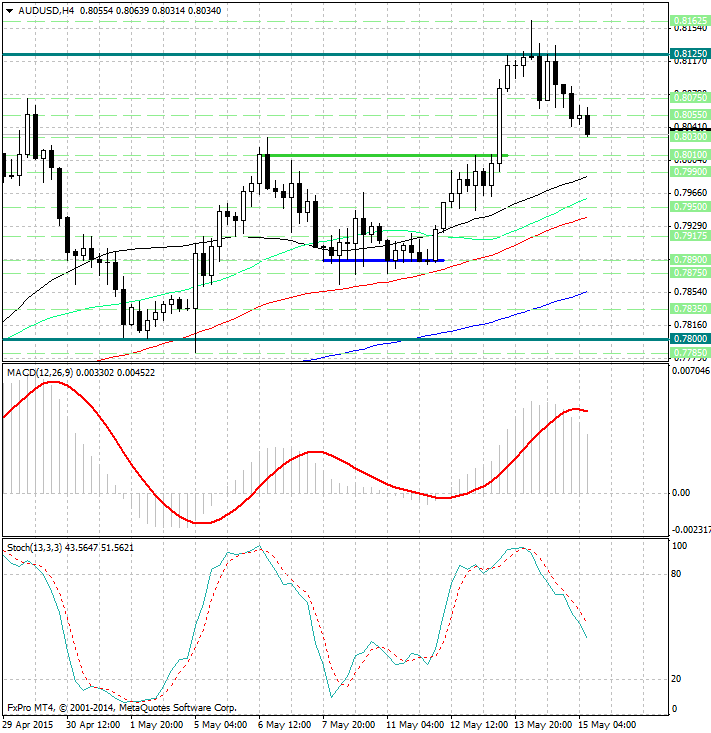Click the 0.79500 price level label
This screenshot has height=733, width=711.
(x=690, y=206)
